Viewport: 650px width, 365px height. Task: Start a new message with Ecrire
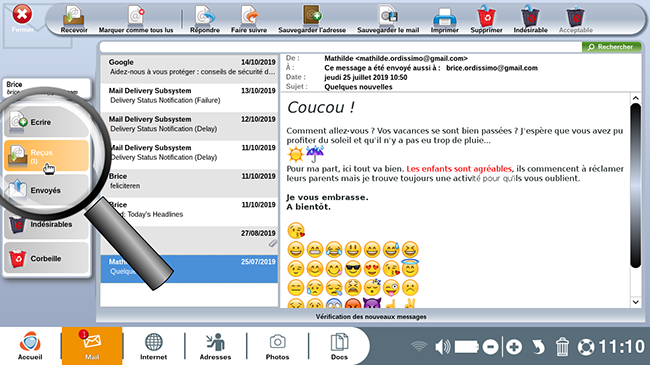[x=46, y=122]
